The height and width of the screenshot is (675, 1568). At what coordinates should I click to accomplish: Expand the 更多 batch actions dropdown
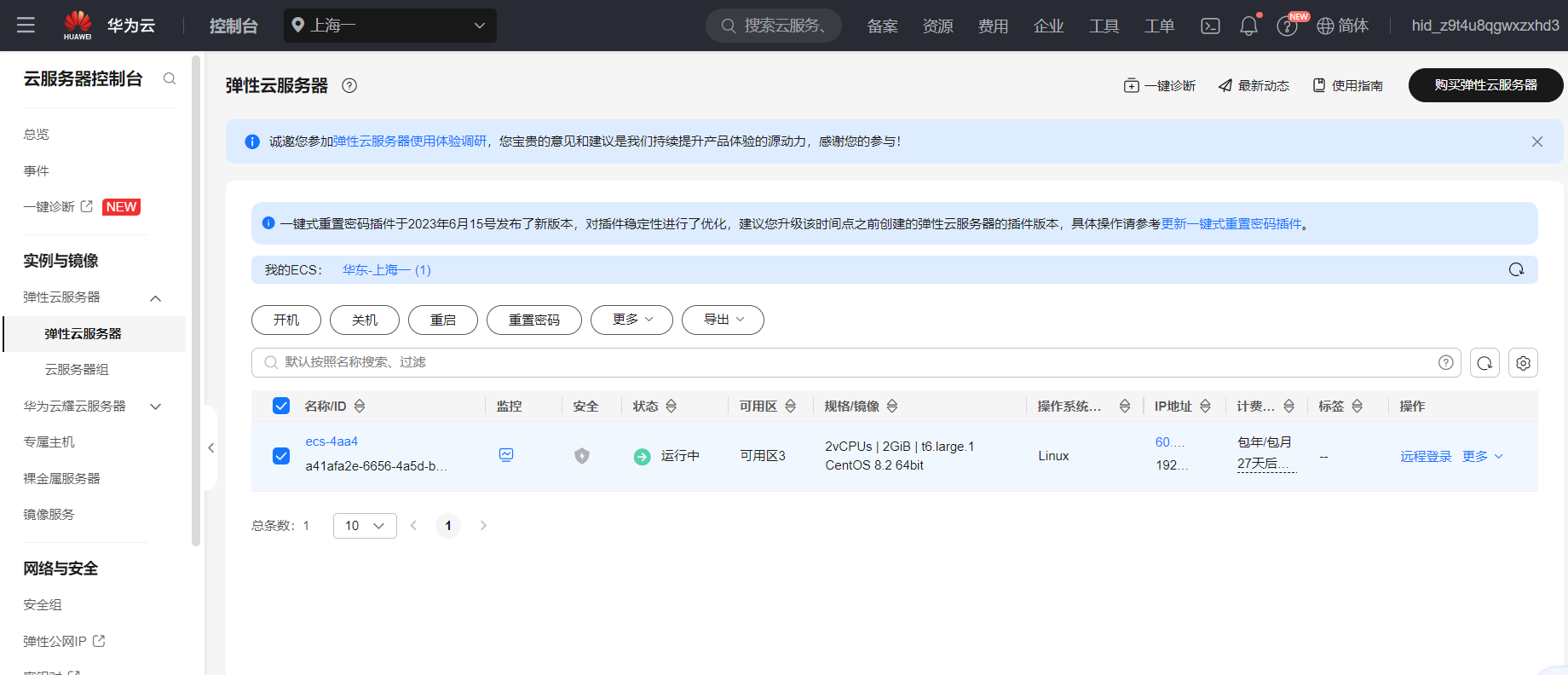631,320
